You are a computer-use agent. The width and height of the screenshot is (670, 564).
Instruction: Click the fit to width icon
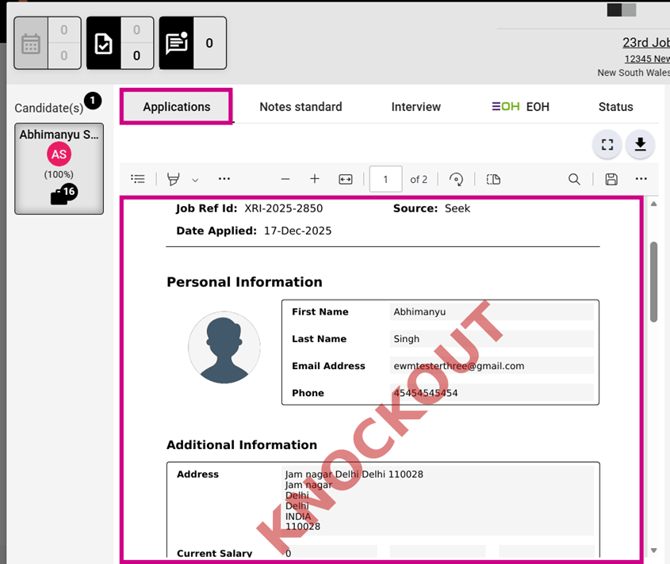tap(346, 179)
